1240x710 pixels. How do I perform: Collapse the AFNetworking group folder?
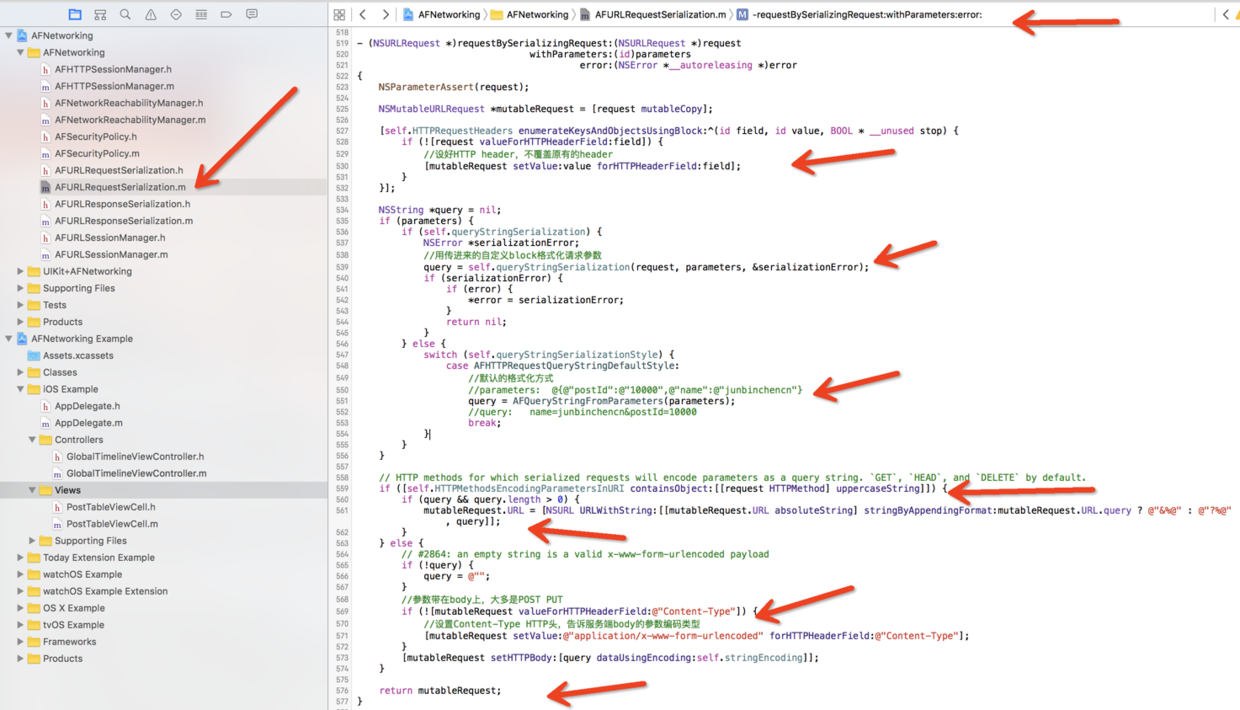21,53
